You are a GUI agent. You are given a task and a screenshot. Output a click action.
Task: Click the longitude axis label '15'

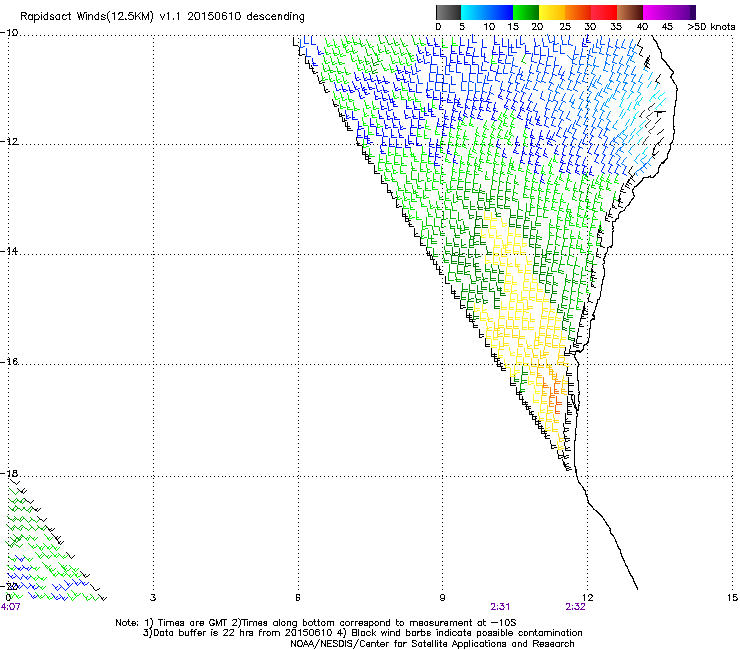click(x=732, y=598)
